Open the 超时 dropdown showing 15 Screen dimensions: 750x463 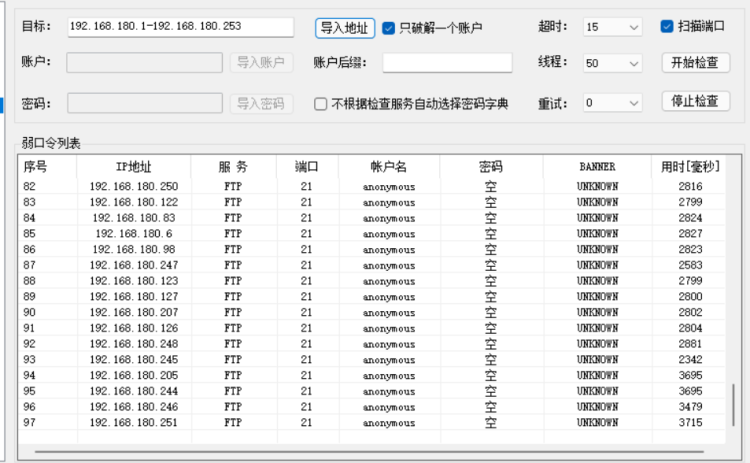(612, 27)
